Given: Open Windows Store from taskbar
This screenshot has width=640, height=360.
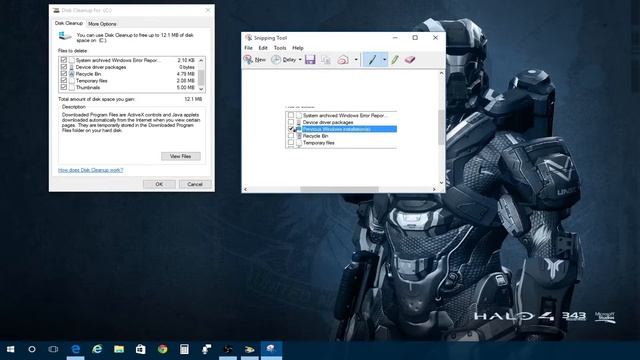Looking at the screenshot, I should click(x=140, y=349).
